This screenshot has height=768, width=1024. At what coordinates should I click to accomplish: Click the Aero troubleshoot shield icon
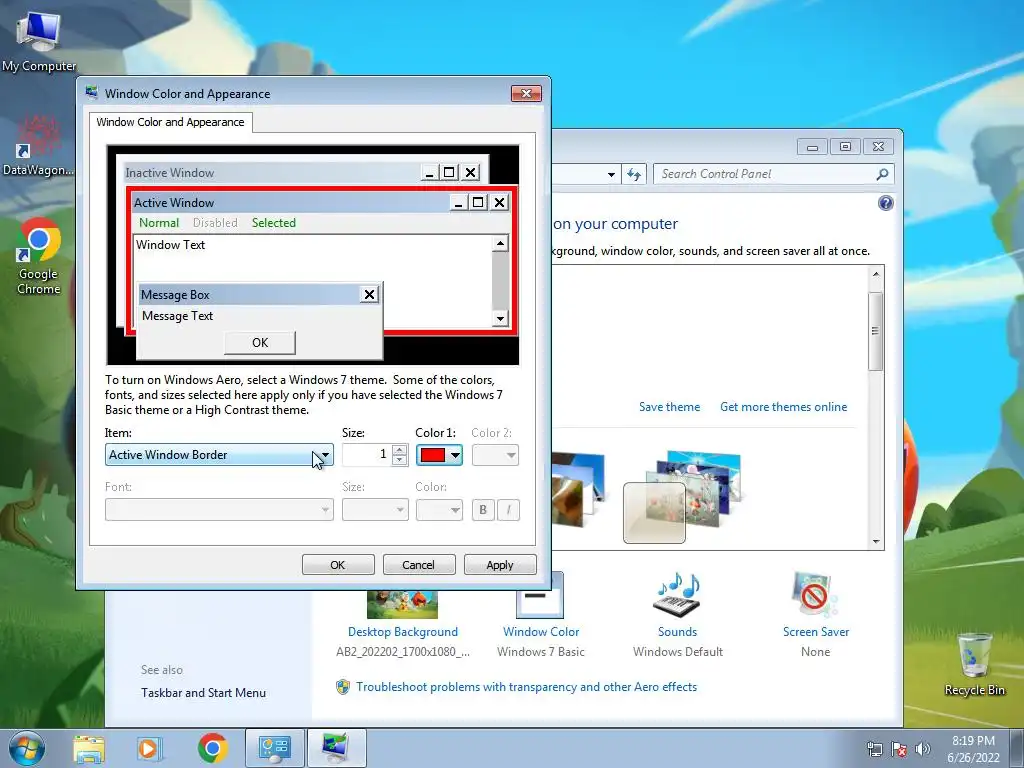tap(343, 687)
